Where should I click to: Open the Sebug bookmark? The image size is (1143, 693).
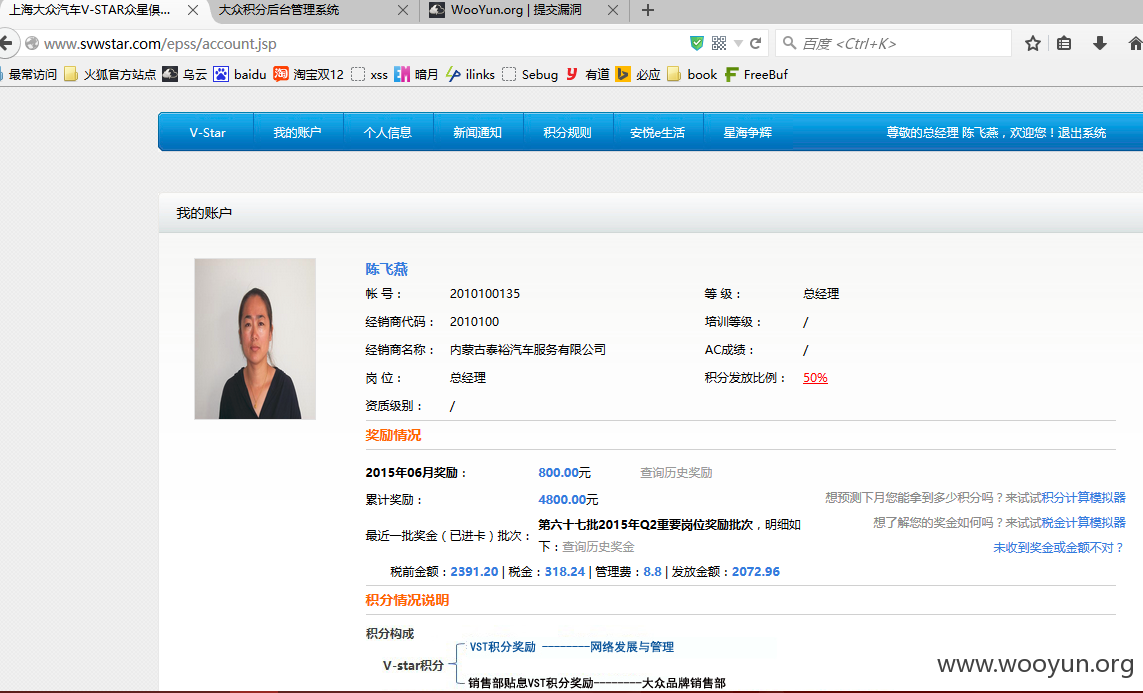click(x=530, y=74)
